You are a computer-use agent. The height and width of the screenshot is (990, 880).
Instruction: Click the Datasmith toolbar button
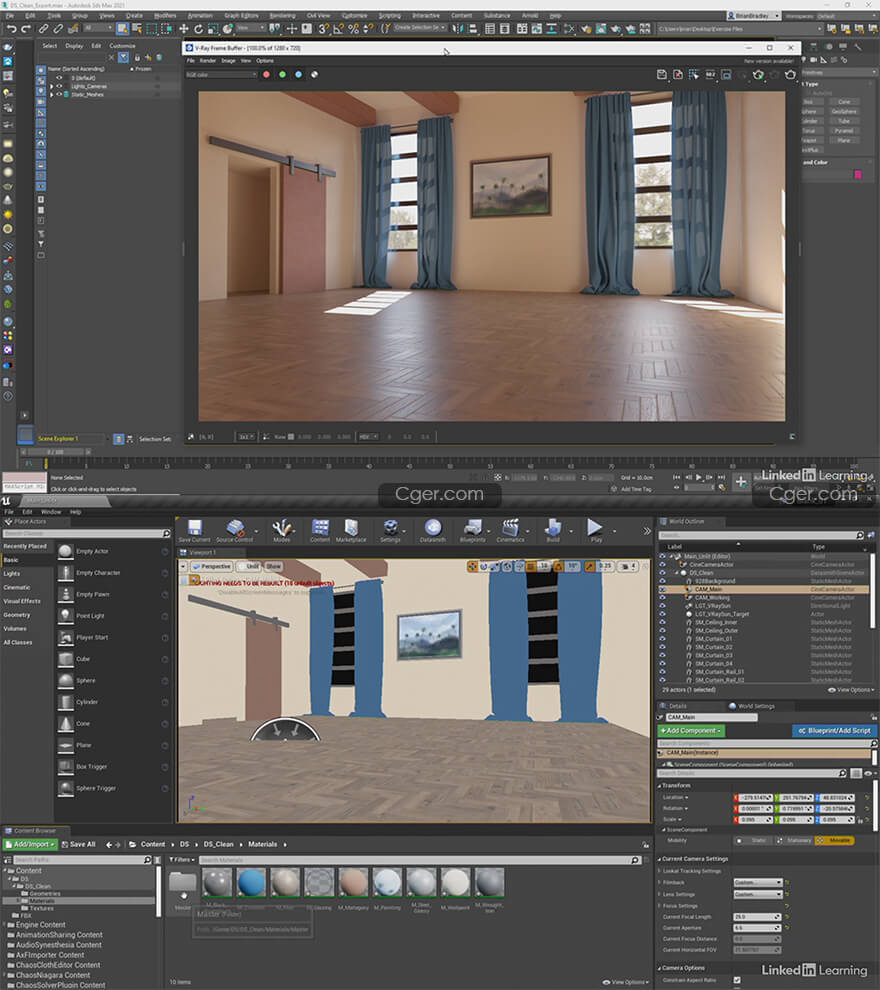[432, 530]
